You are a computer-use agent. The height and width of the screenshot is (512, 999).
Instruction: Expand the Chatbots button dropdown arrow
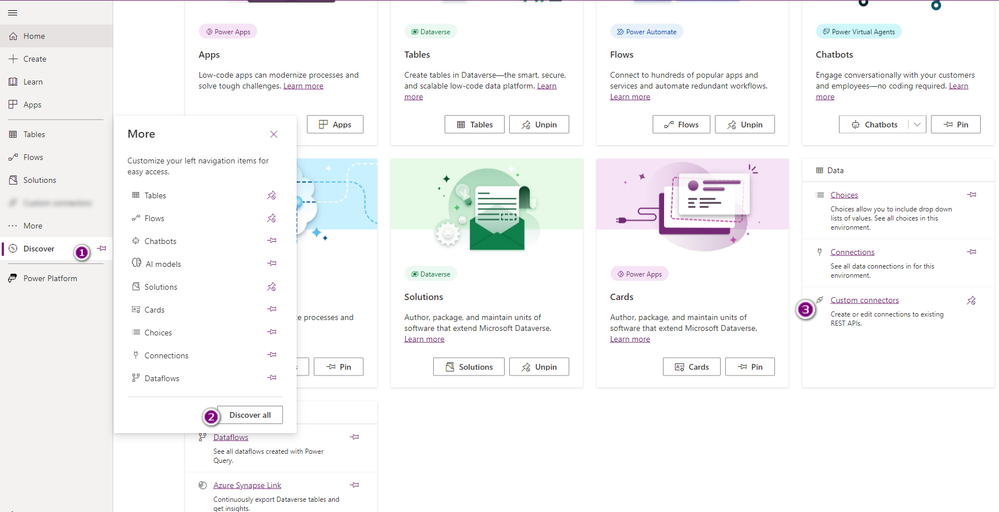point(917,124)
